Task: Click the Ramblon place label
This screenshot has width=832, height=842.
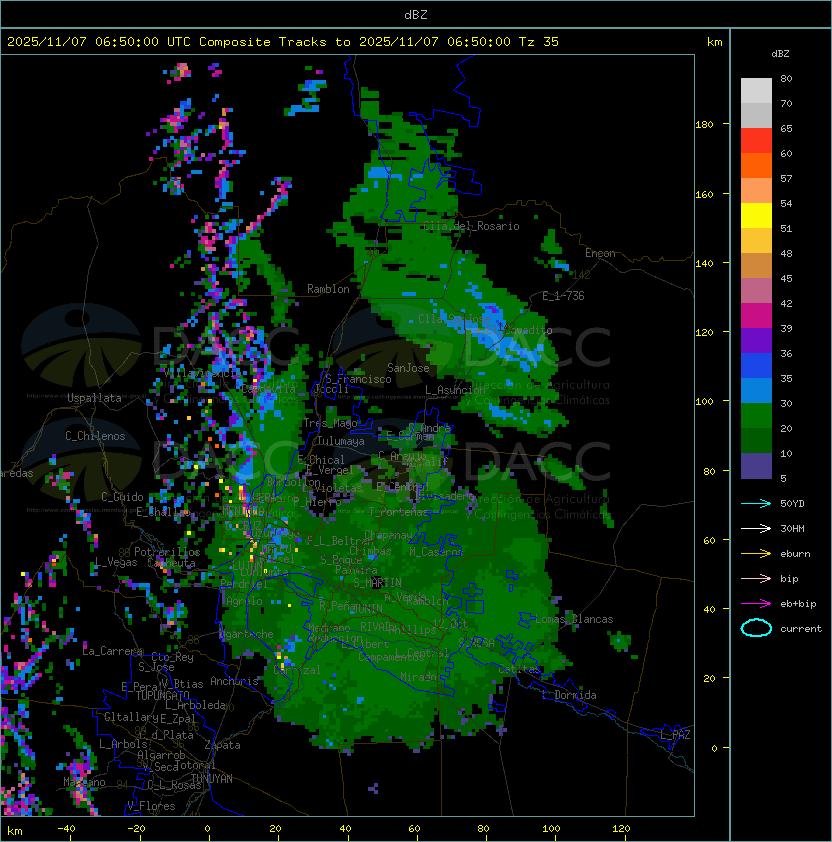Action: point(328,289)
